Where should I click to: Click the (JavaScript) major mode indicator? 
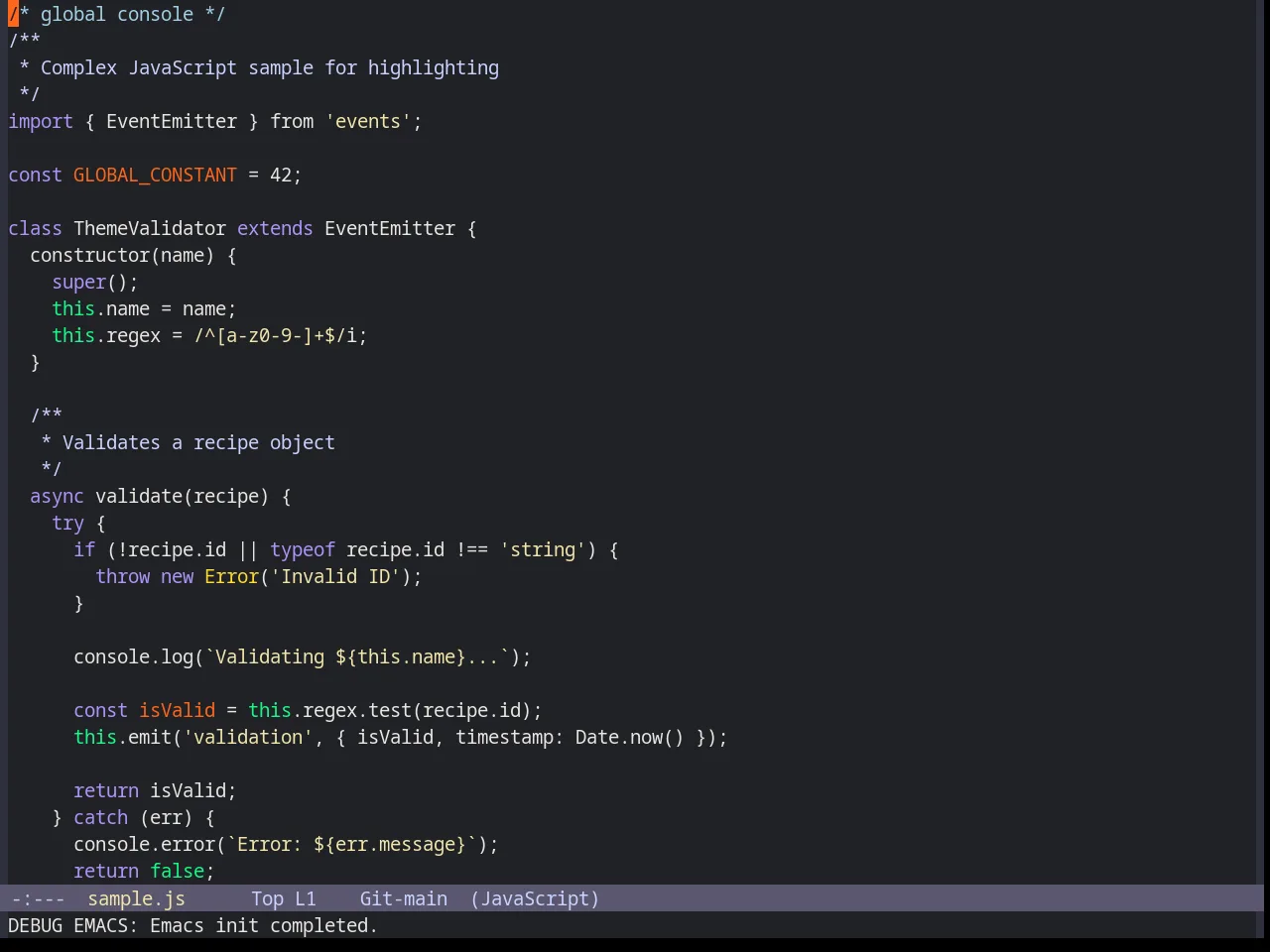click(x=535, y=898)
